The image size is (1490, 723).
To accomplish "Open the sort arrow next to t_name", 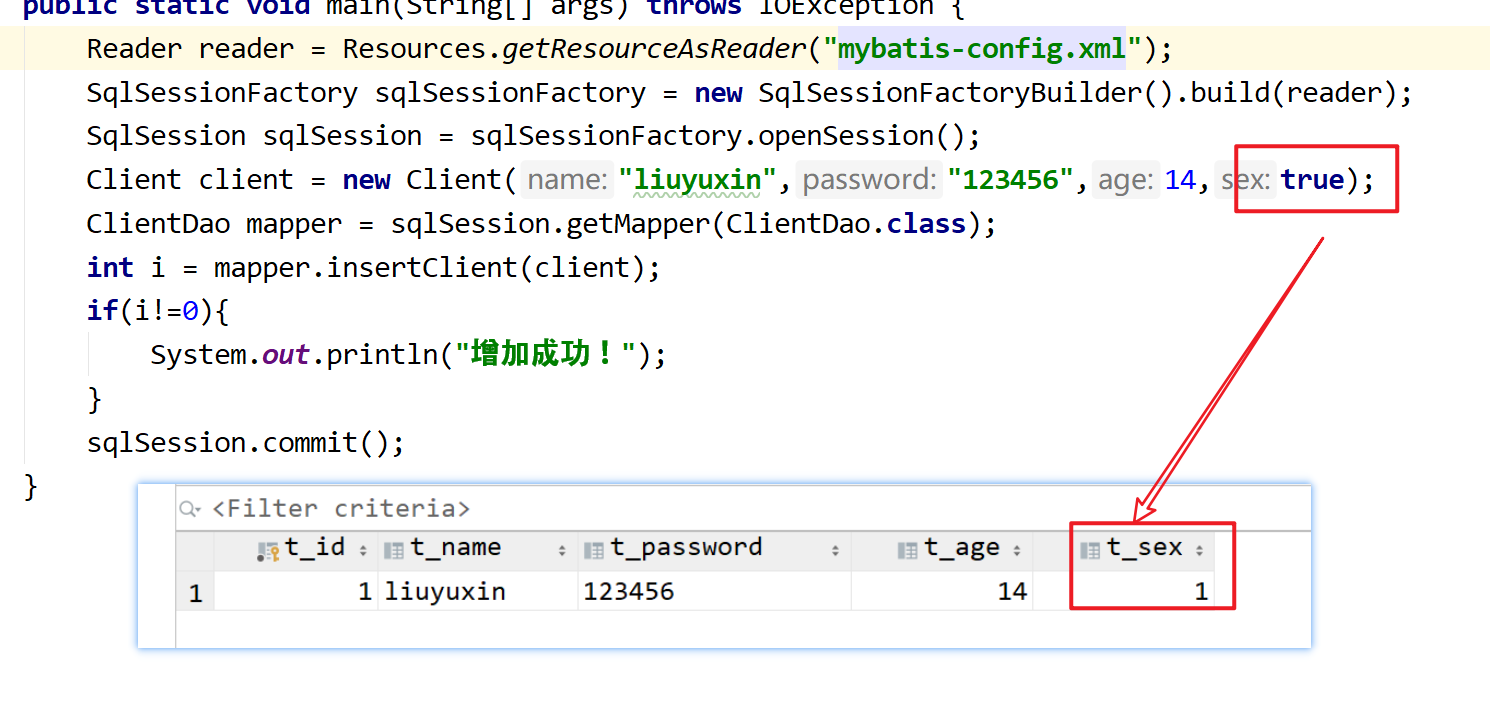I will click(560, 548).
